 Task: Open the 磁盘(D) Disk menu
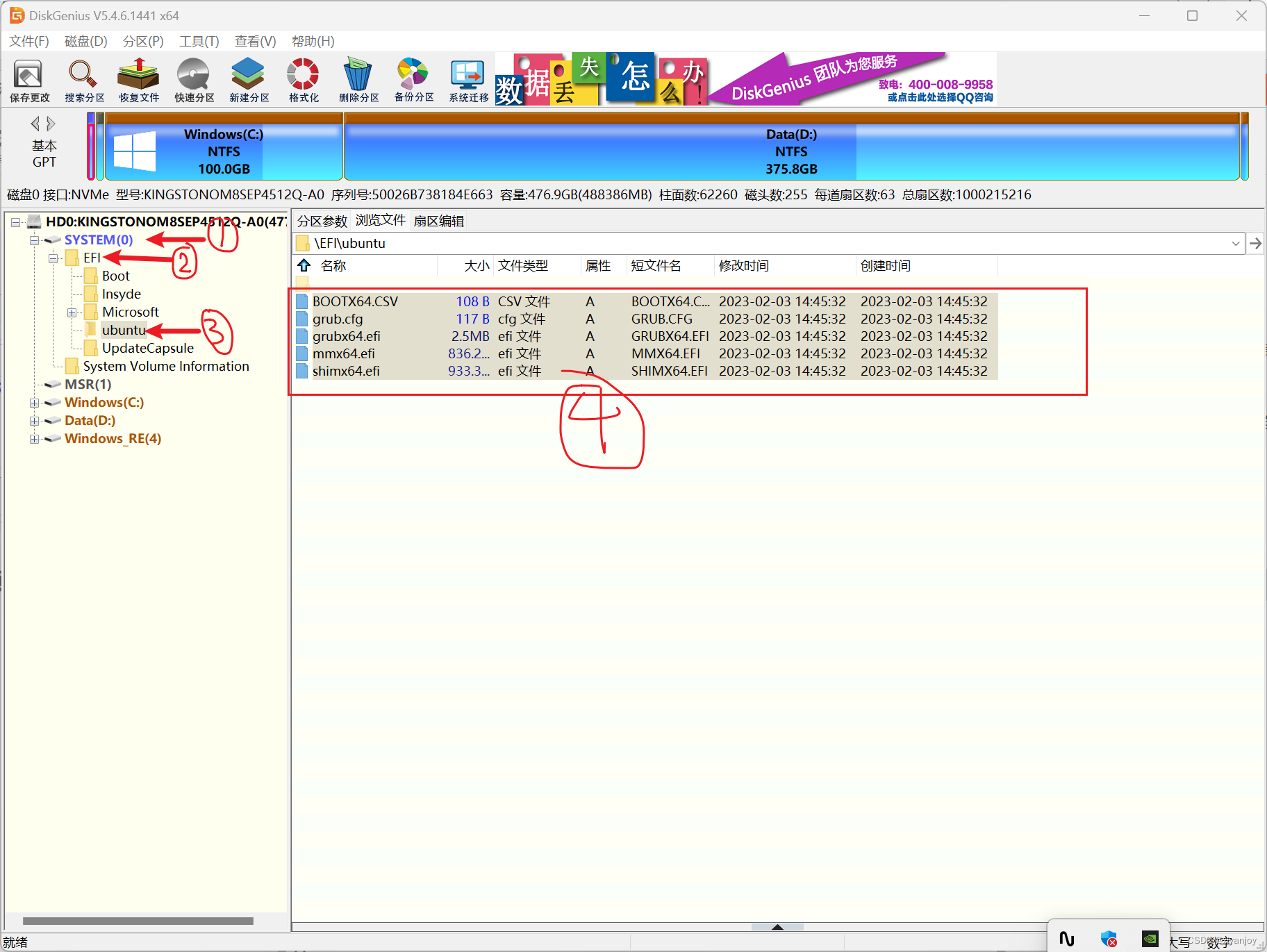[x=85, y=41]
